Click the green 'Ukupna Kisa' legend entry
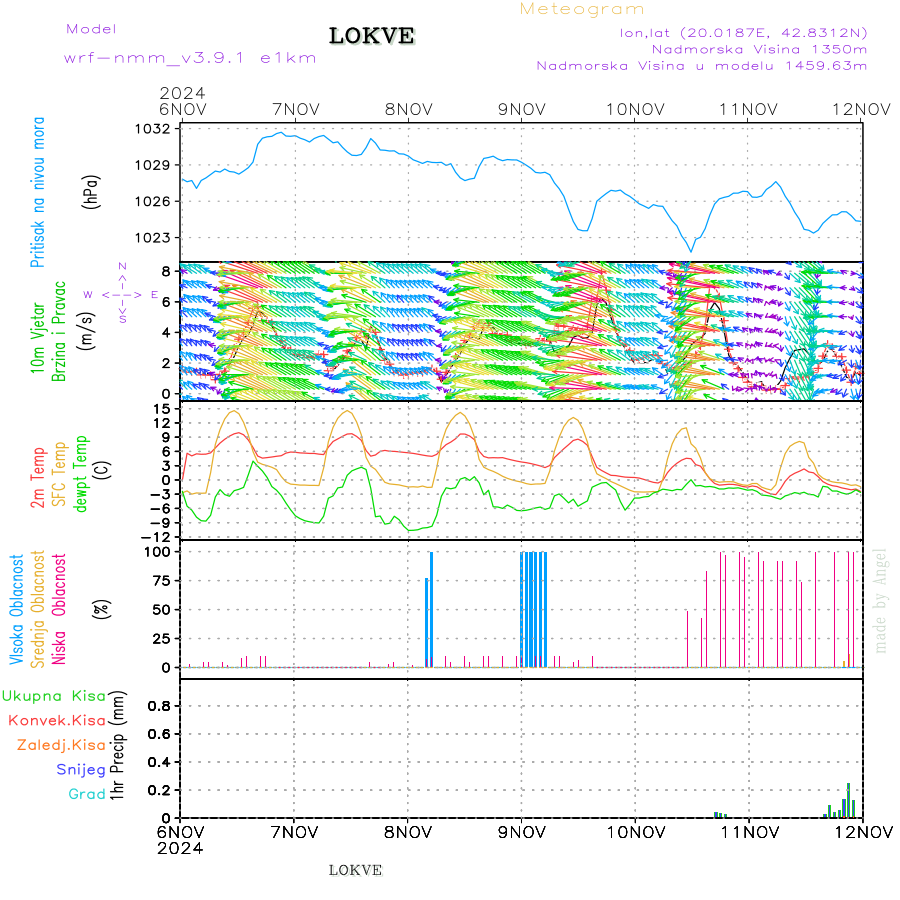 click(54, 696)
